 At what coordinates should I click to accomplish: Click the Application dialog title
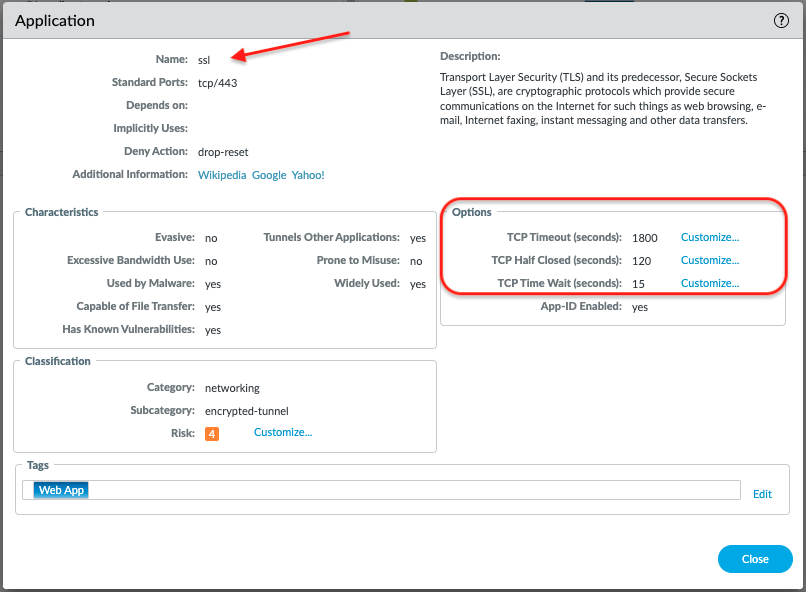54,21
